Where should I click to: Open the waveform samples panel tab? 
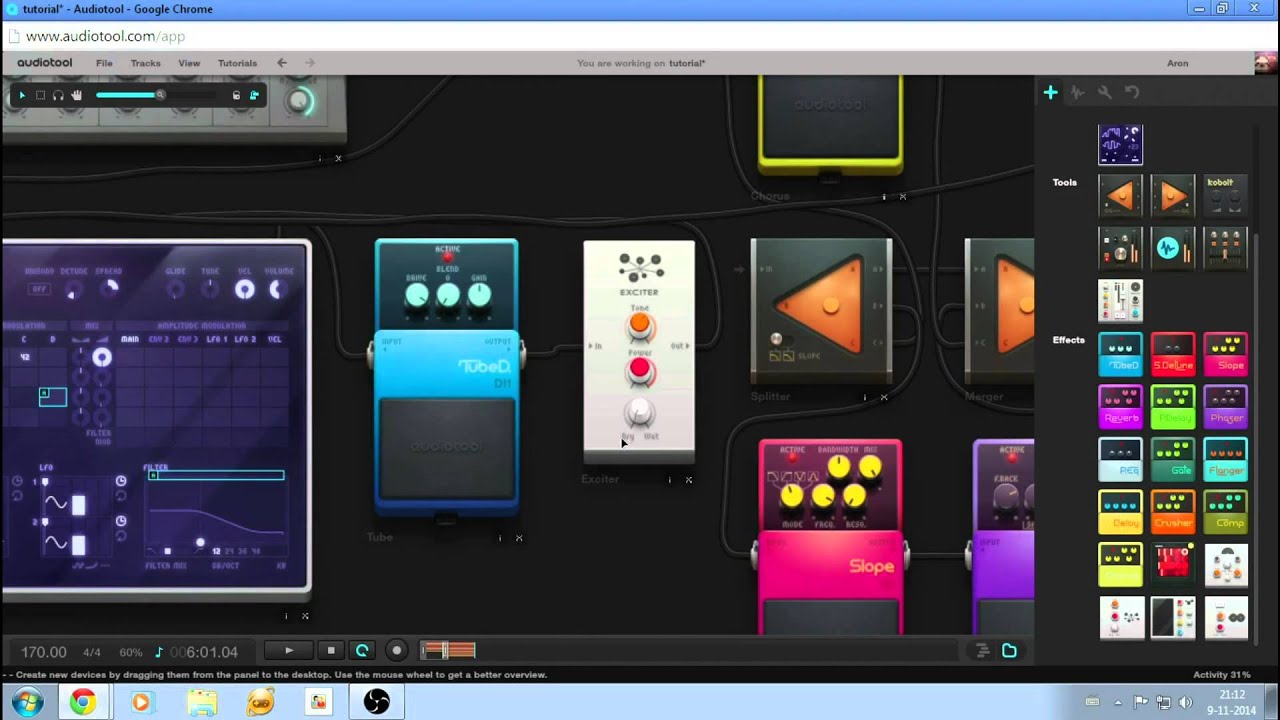coord(1077,92)
